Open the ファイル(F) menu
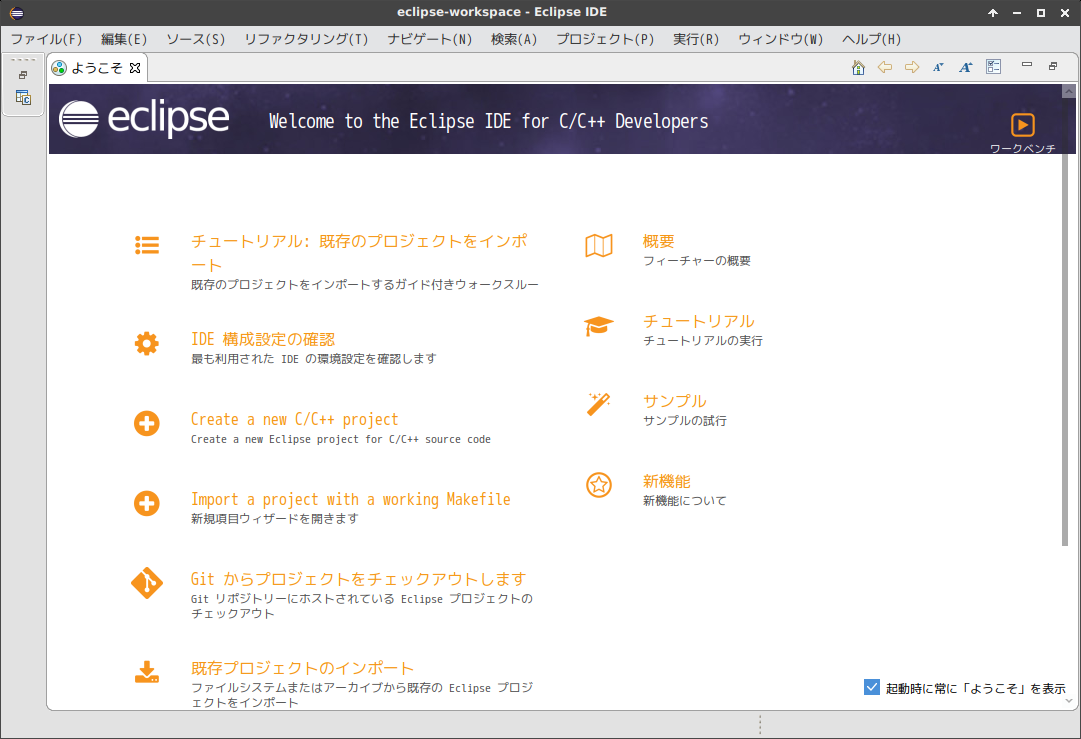This screenshot has height=739, width=1081. coord(46,39)
